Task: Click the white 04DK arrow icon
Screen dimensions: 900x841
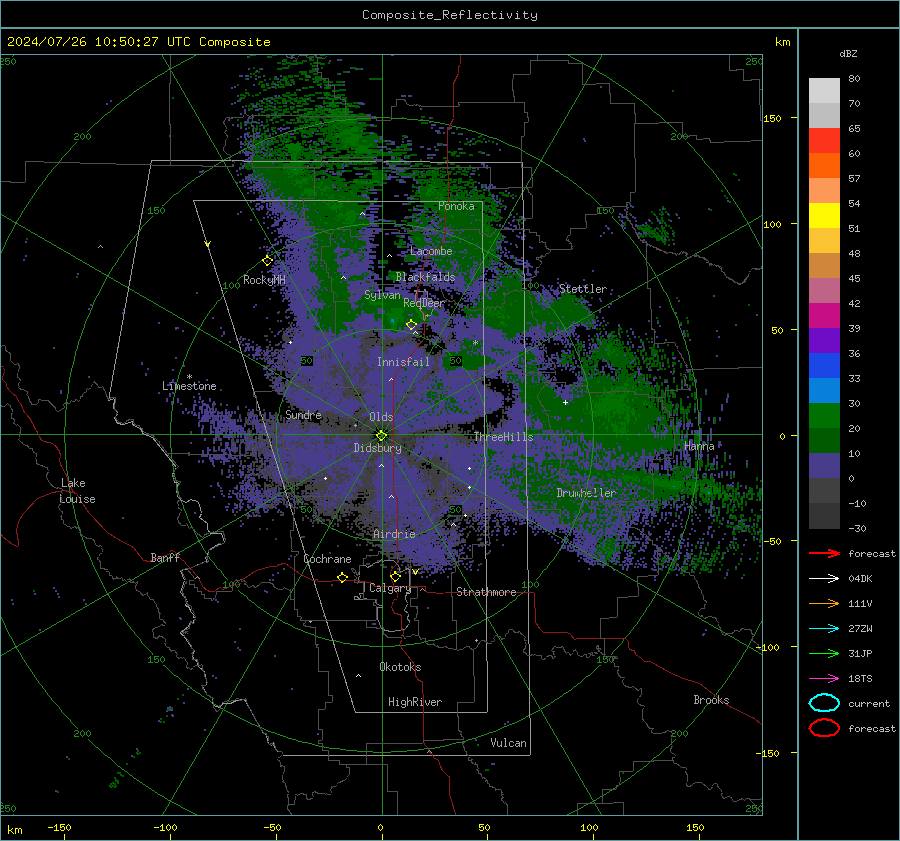Action: 824,579
